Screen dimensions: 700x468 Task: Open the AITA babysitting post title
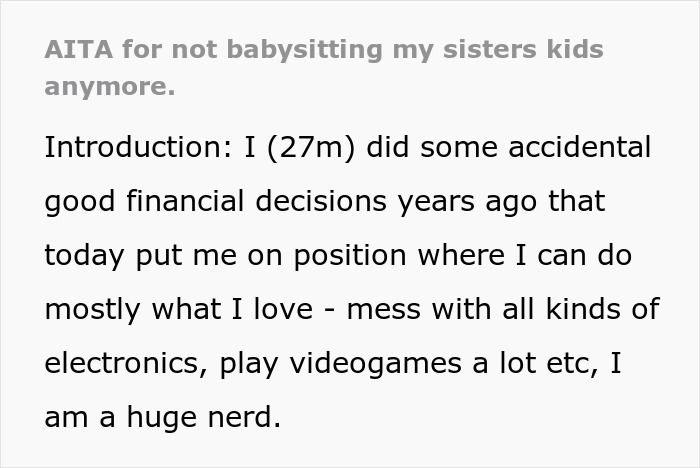pos(324,67)
